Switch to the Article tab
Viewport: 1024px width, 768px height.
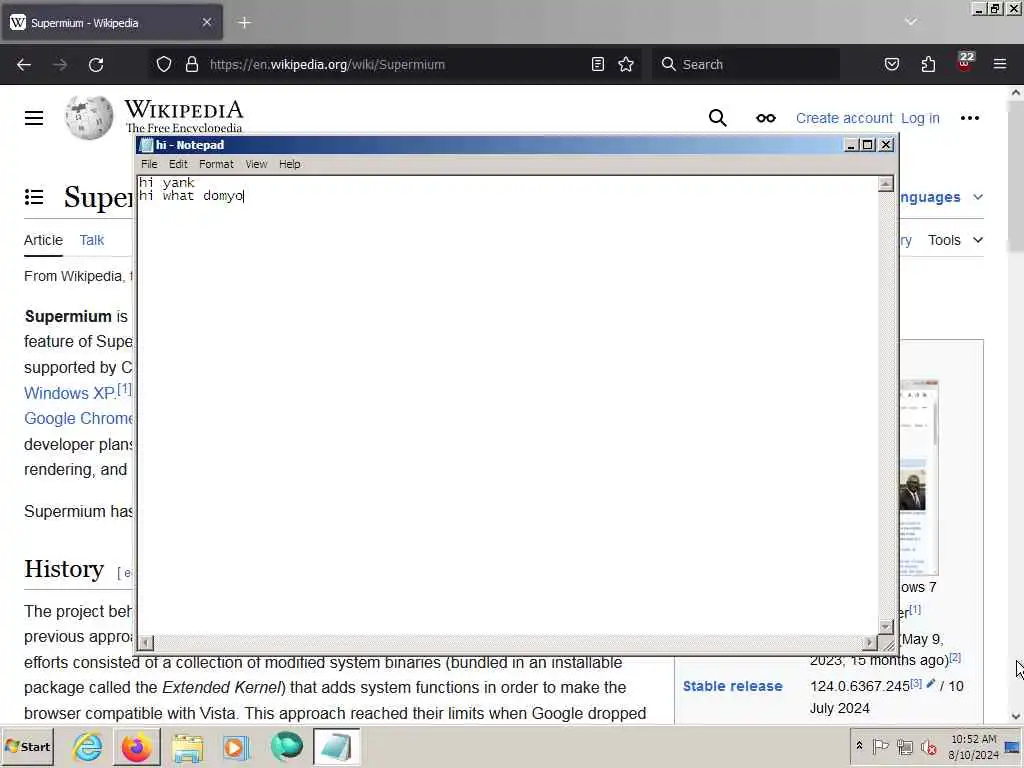pyautogui.click(x=43, y=240)
